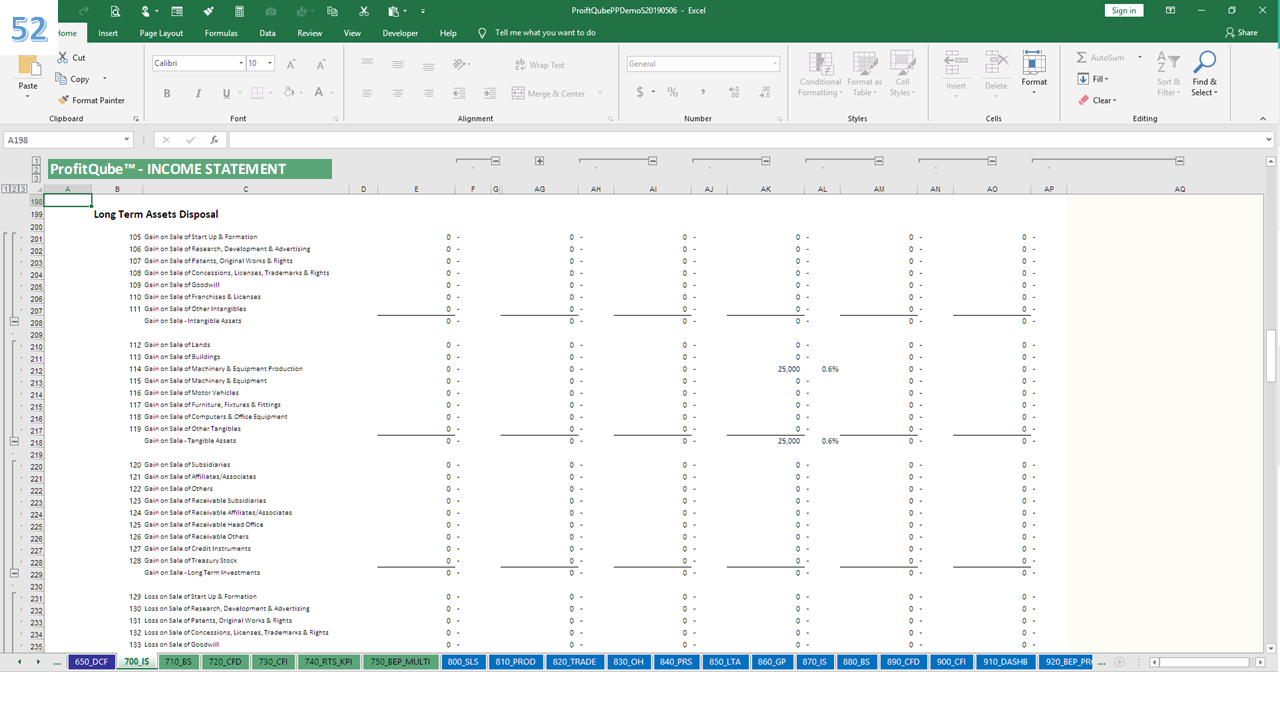This screenshot has width=1280, height=720.
Task: Switch to the 800_SLS sheet tab
Action: pyautogui.click(x=462, y=662)
